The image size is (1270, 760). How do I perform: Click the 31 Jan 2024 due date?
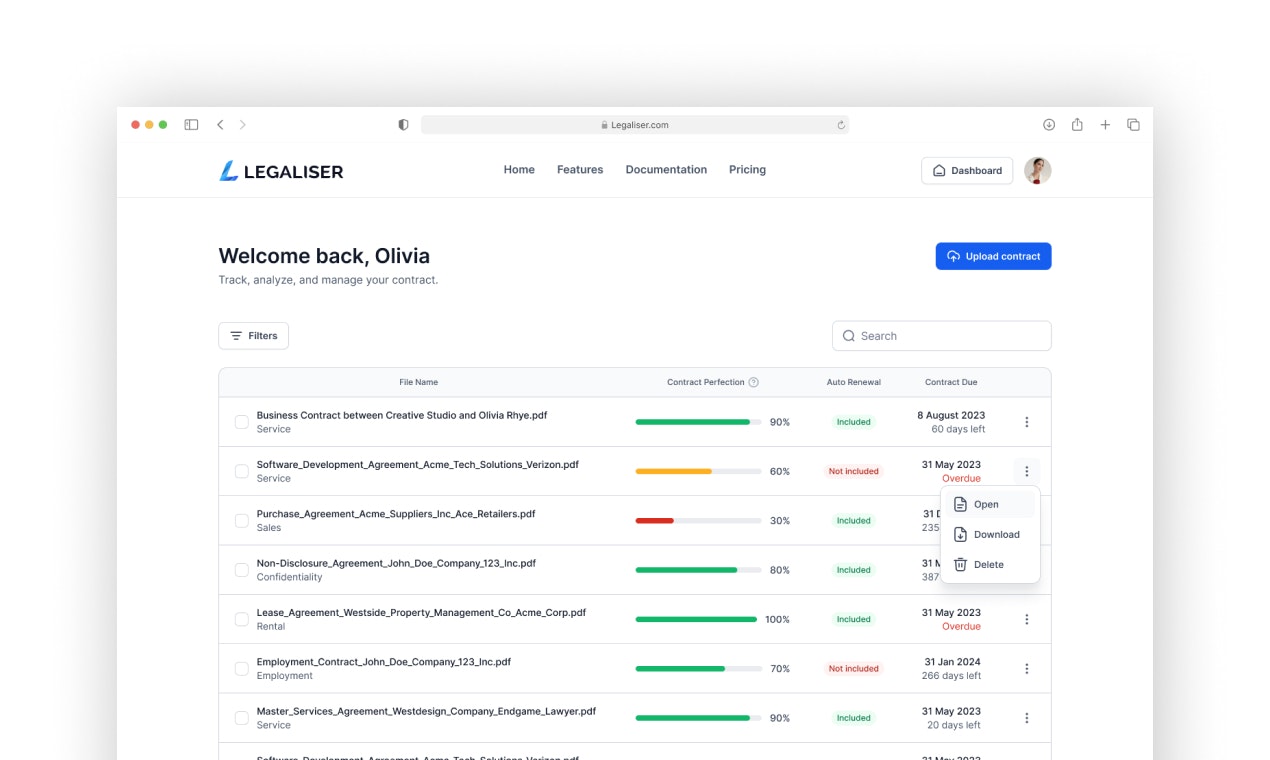(951, 662)
